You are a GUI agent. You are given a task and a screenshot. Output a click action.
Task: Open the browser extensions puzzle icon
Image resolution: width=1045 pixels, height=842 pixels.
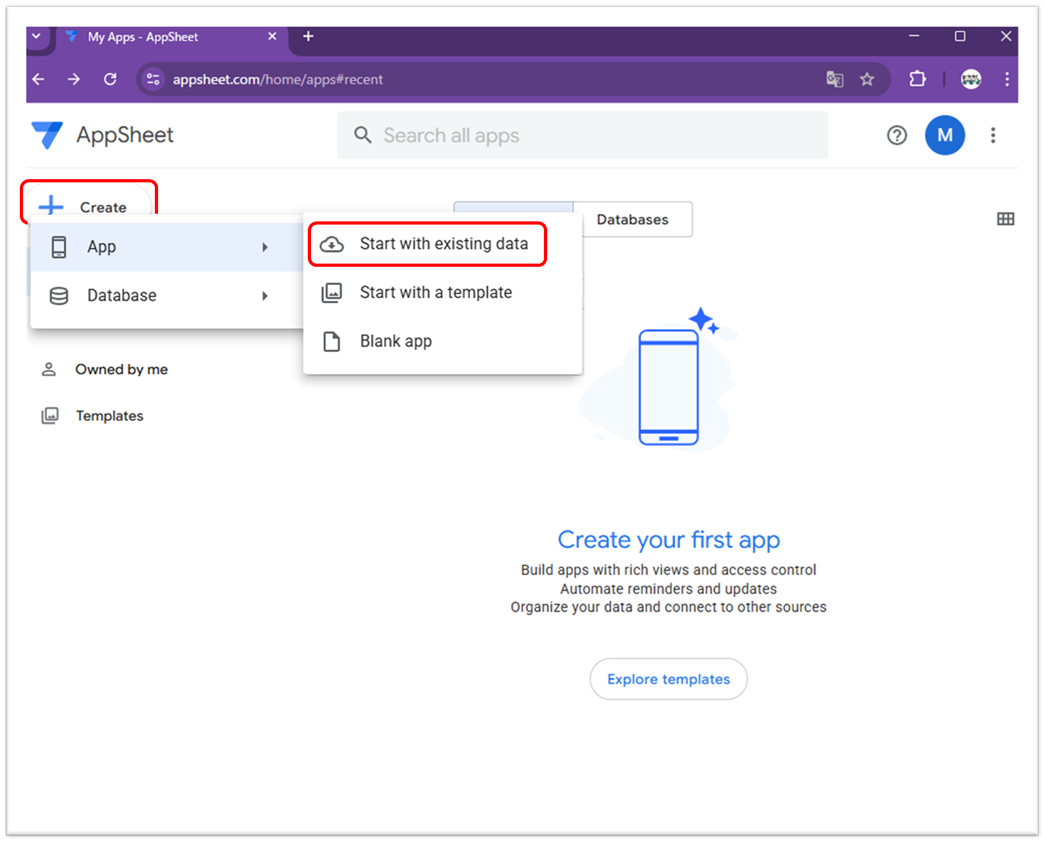coord(917,79)
